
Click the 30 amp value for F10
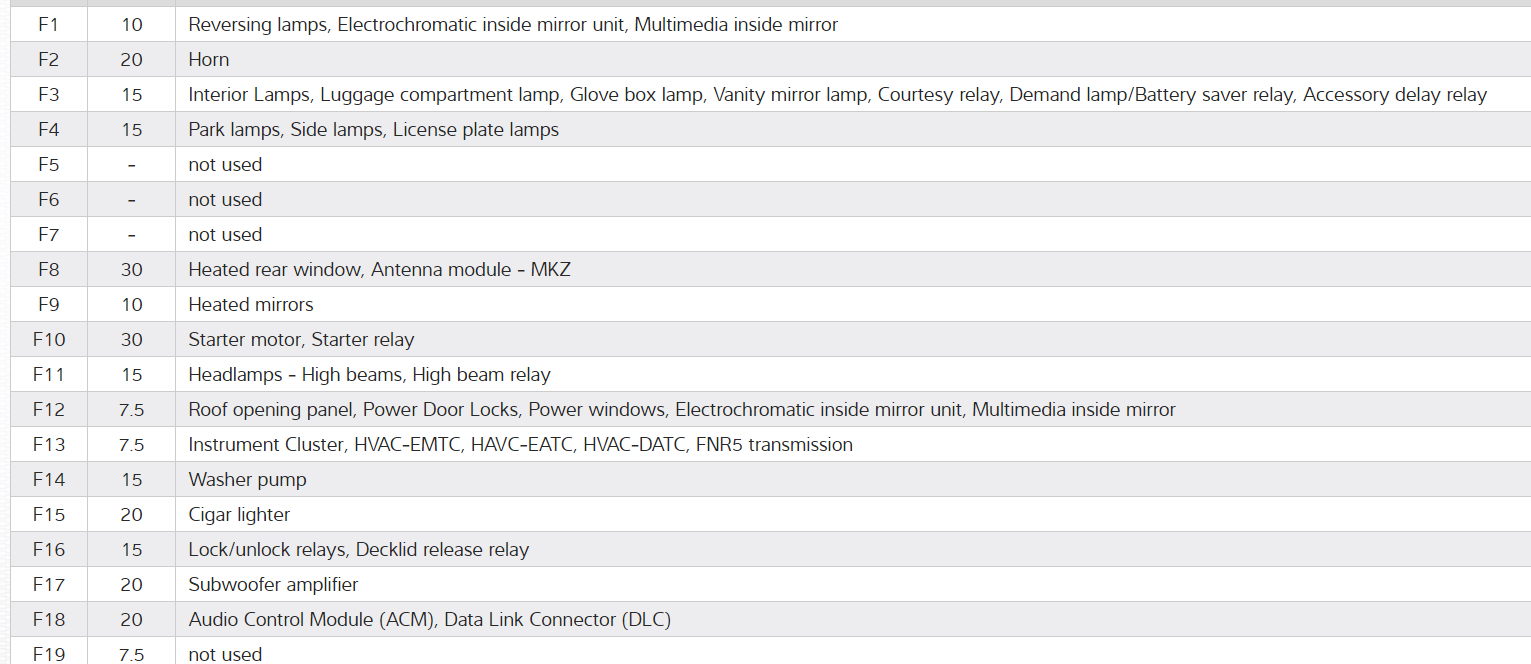(x=132, y=340)
